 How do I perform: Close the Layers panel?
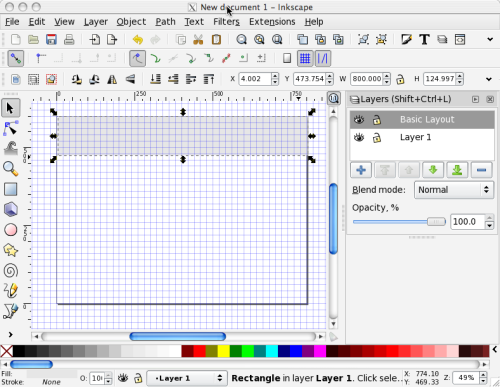[x=490, y=99]
